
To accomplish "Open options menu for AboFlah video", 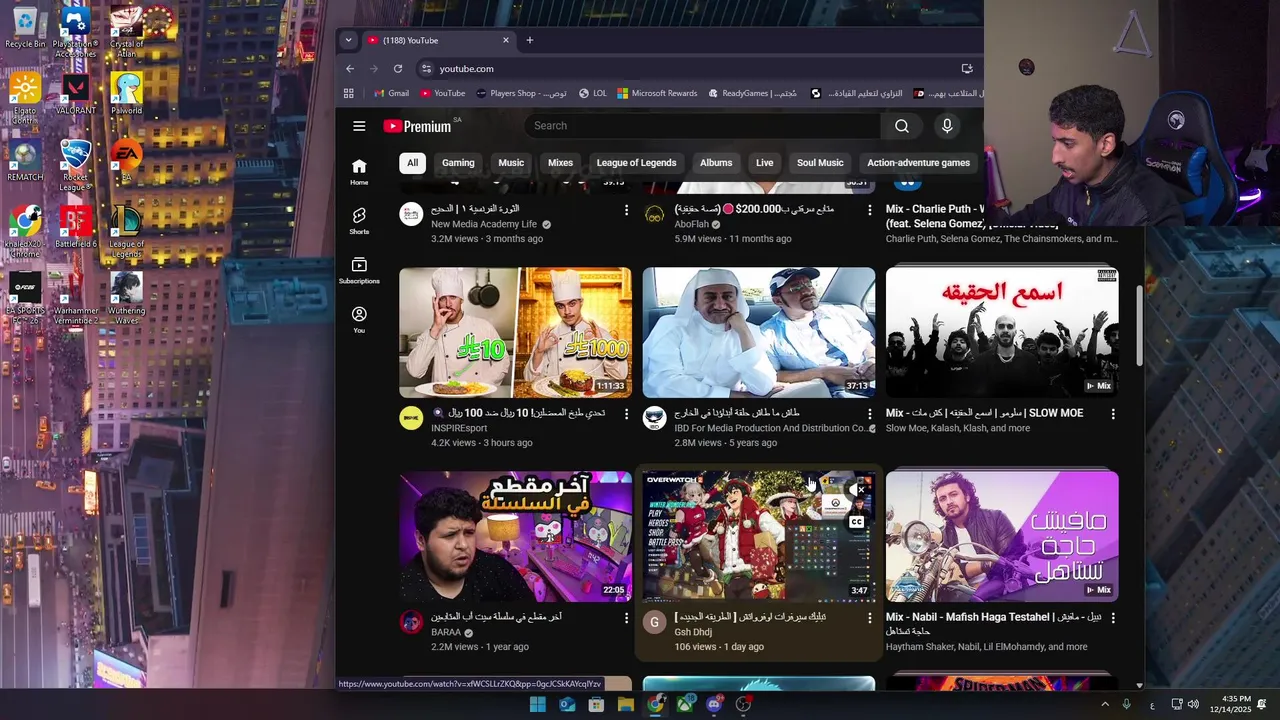I will click(x=869, y=210).
